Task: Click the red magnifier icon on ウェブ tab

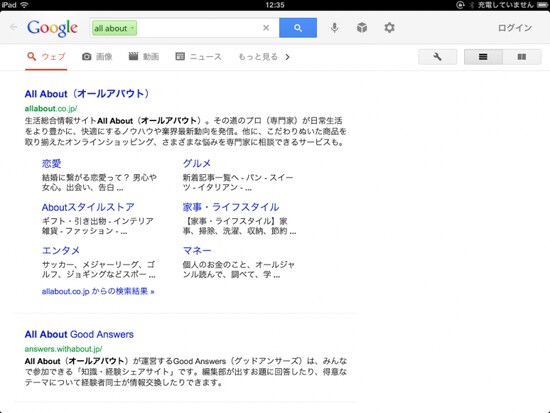Action: (32, 56)
